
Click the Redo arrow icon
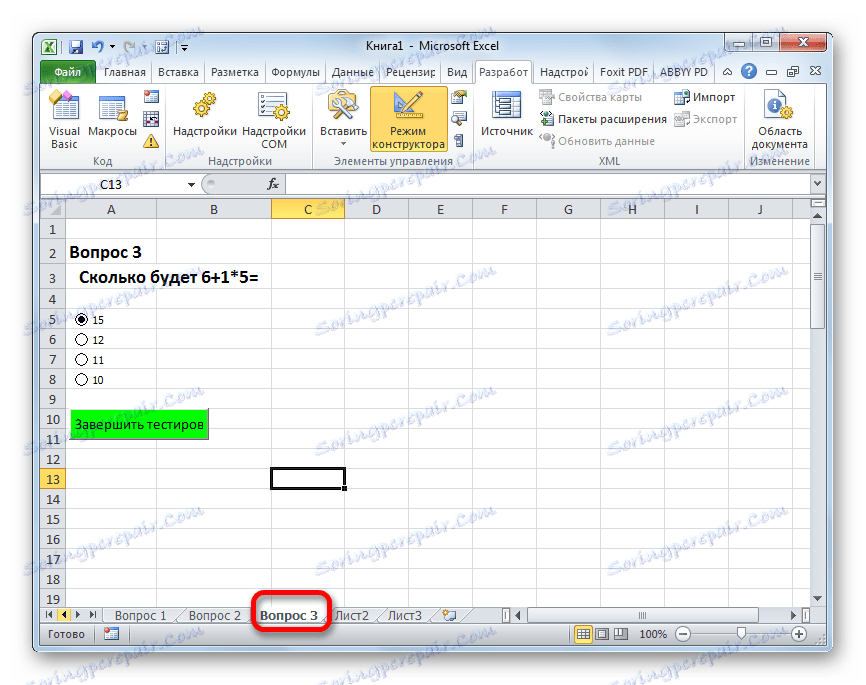pos(130,47)
